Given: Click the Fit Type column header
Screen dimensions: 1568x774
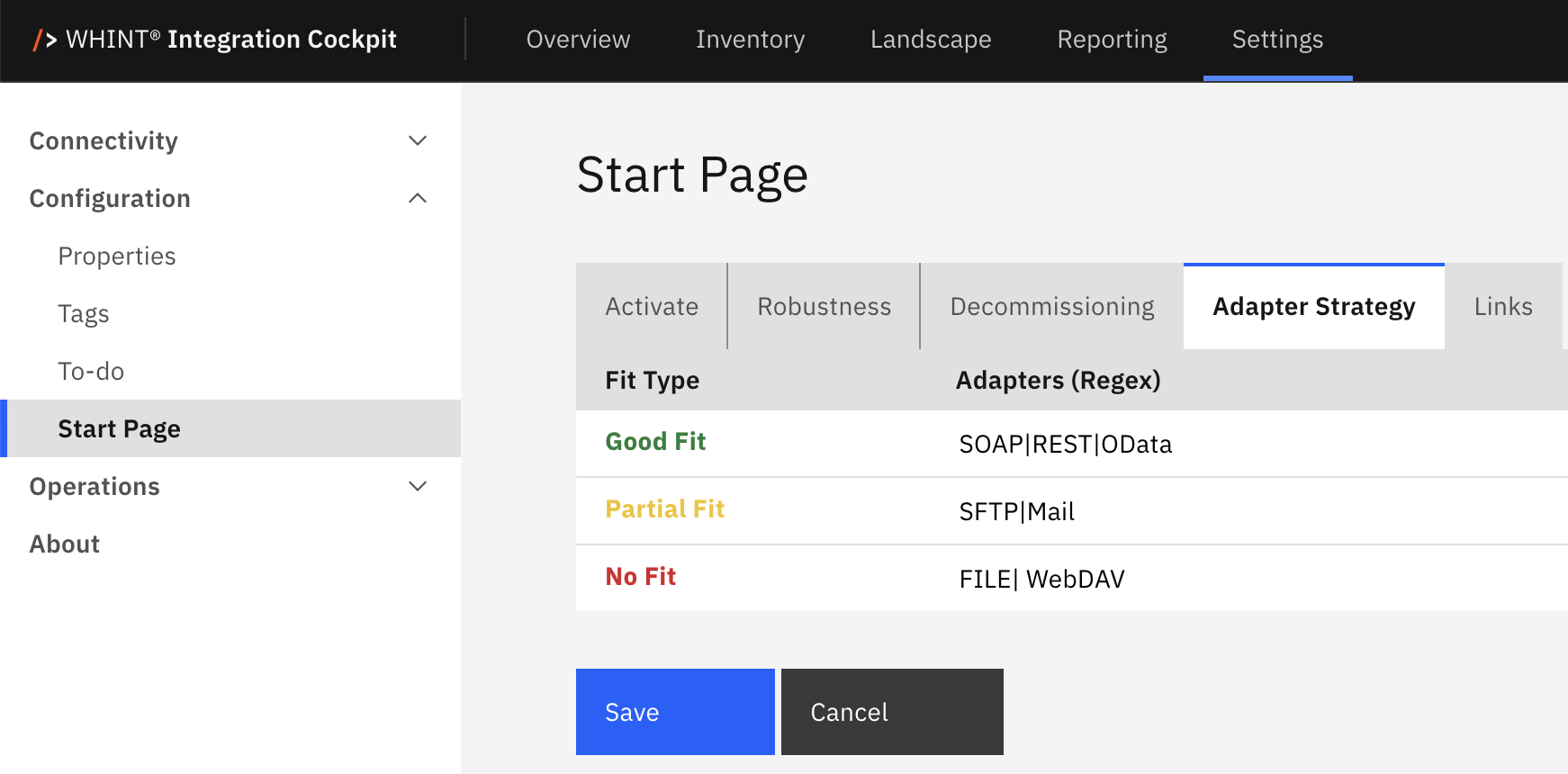Looking at the screenshot, I should point(653,380).
